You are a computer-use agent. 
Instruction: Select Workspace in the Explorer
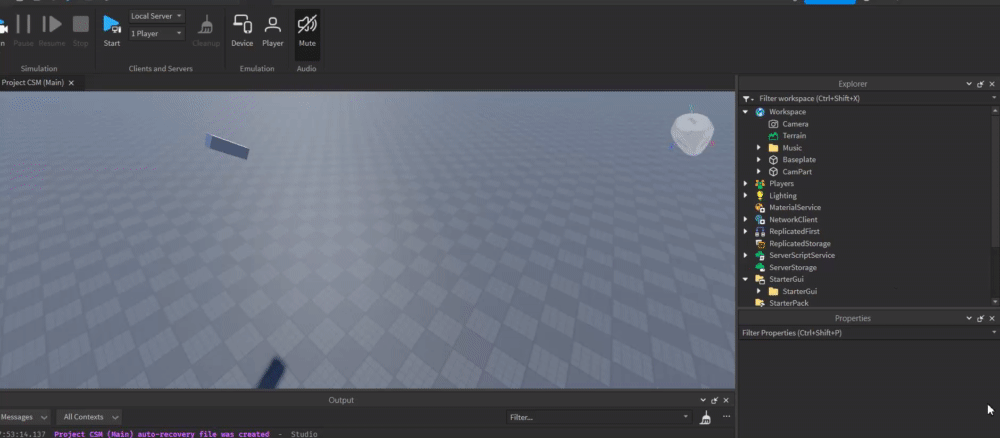click(787, 112)
